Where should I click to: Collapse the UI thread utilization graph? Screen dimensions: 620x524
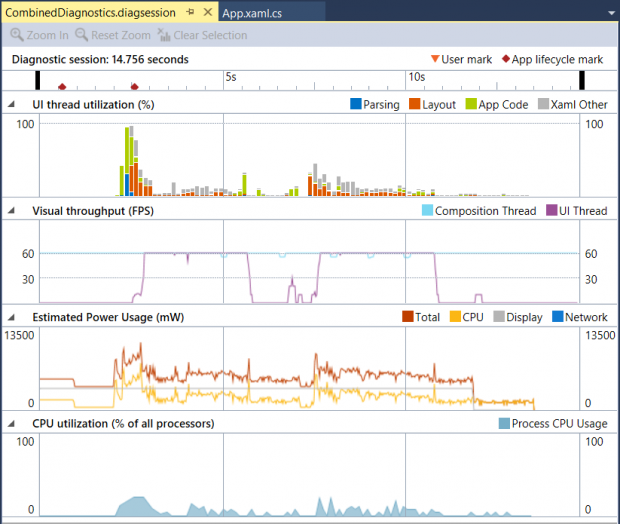(12, 104)
